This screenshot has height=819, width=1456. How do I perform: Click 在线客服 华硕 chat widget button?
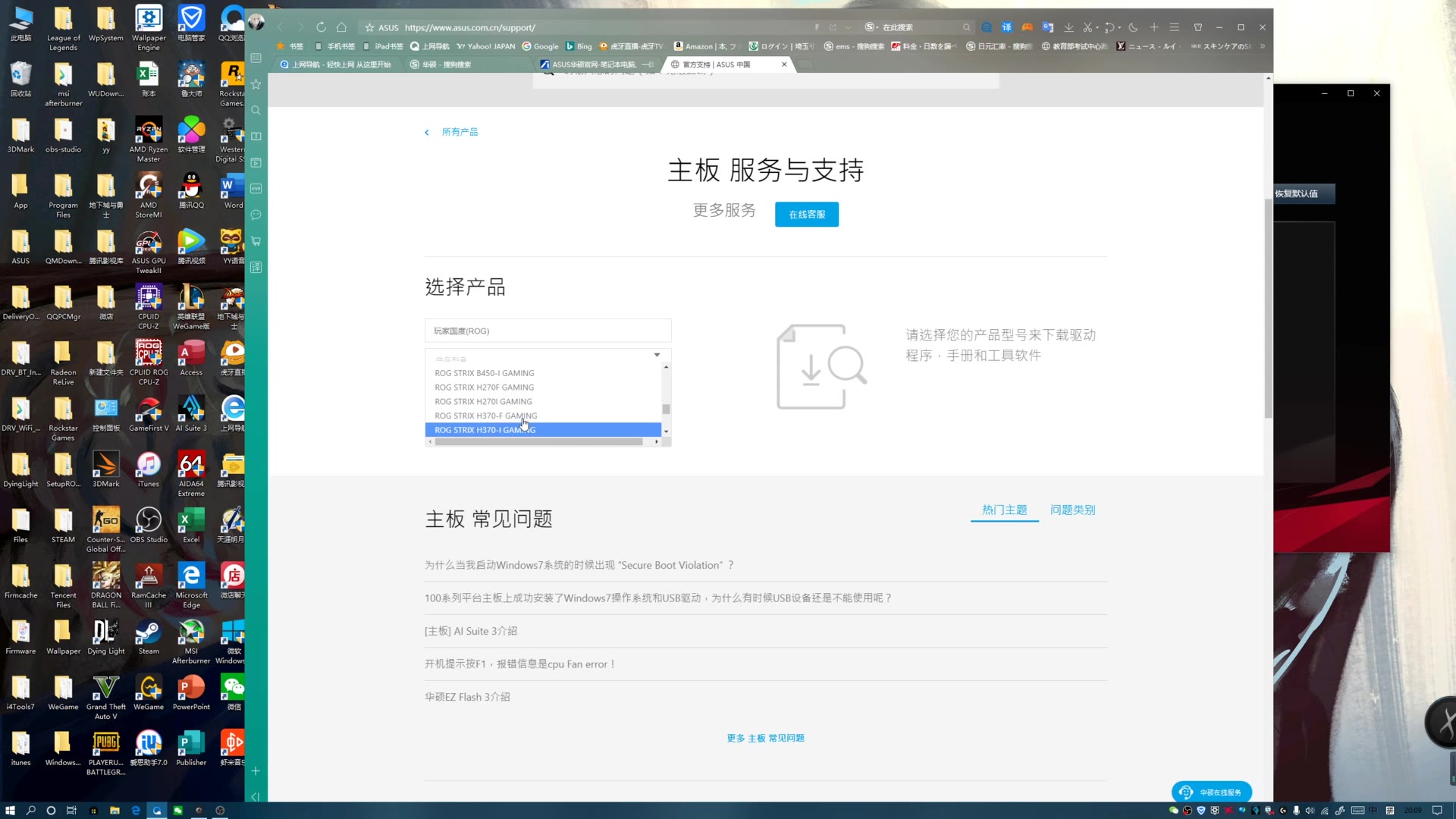tap(1212, 792)
